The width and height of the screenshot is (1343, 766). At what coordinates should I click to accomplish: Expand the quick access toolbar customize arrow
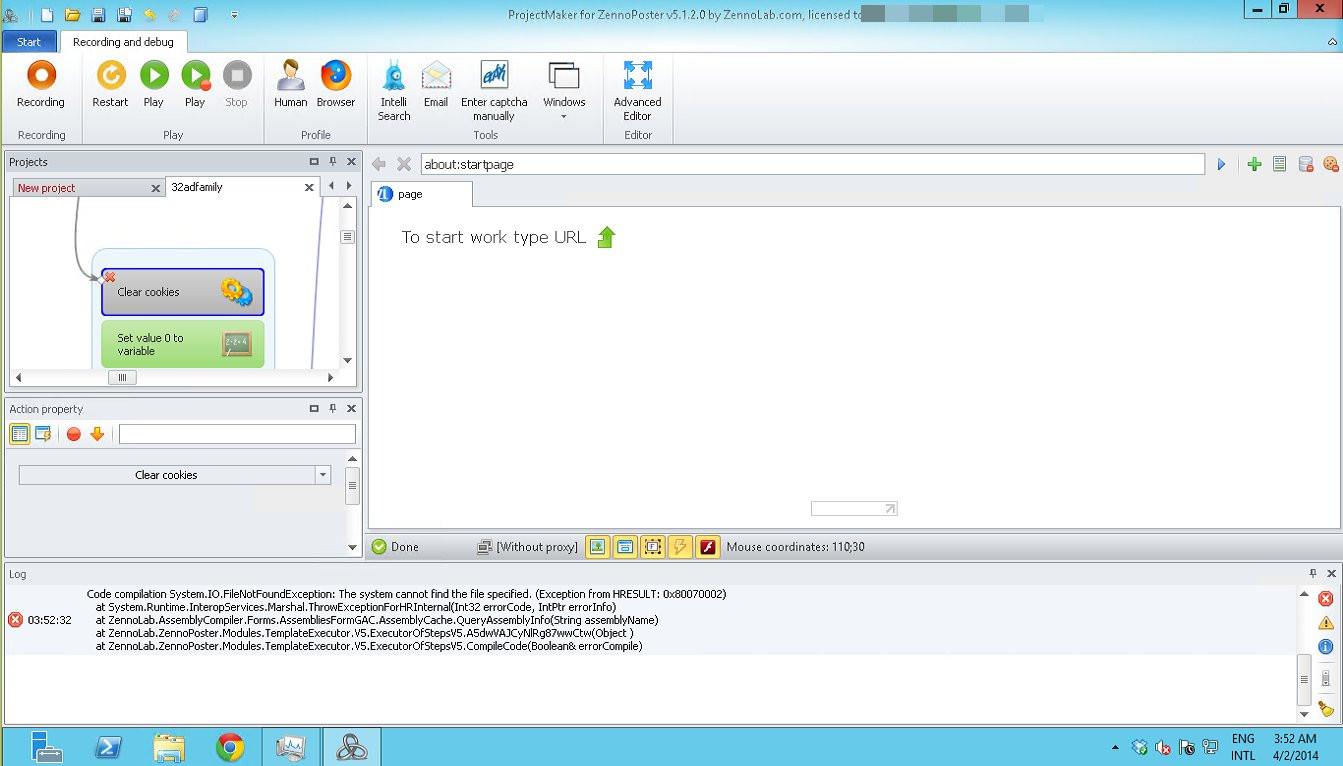[234, 15]
